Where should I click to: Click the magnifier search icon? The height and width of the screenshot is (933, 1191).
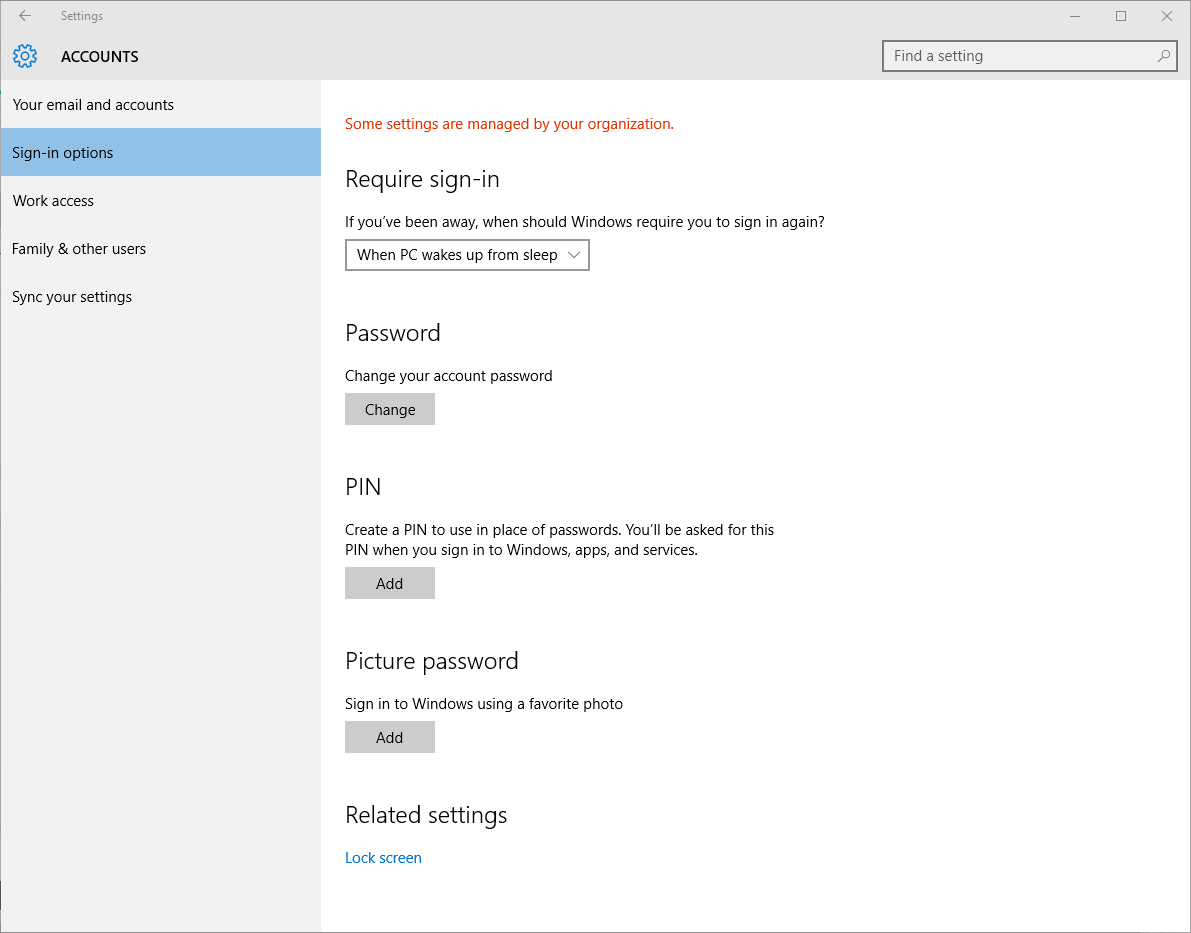click(1164, 56)
